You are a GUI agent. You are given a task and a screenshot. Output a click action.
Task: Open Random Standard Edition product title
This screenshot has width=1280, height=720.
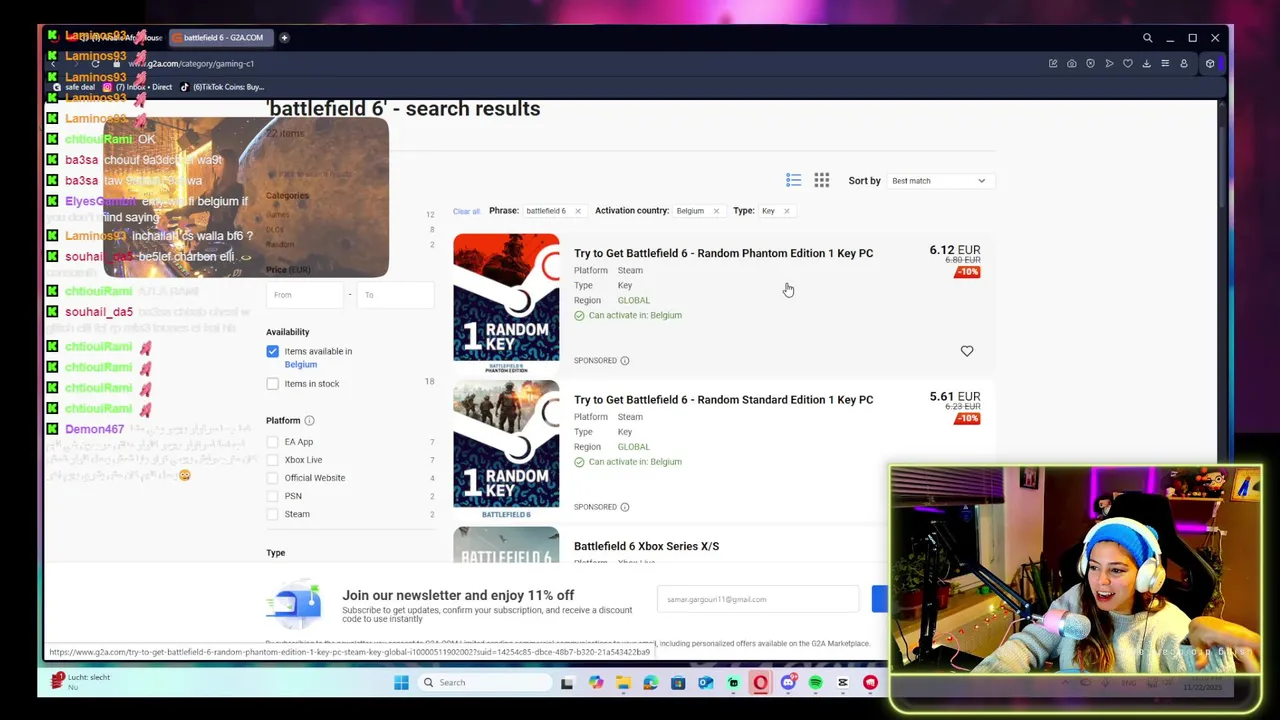(x=723, y=400)
